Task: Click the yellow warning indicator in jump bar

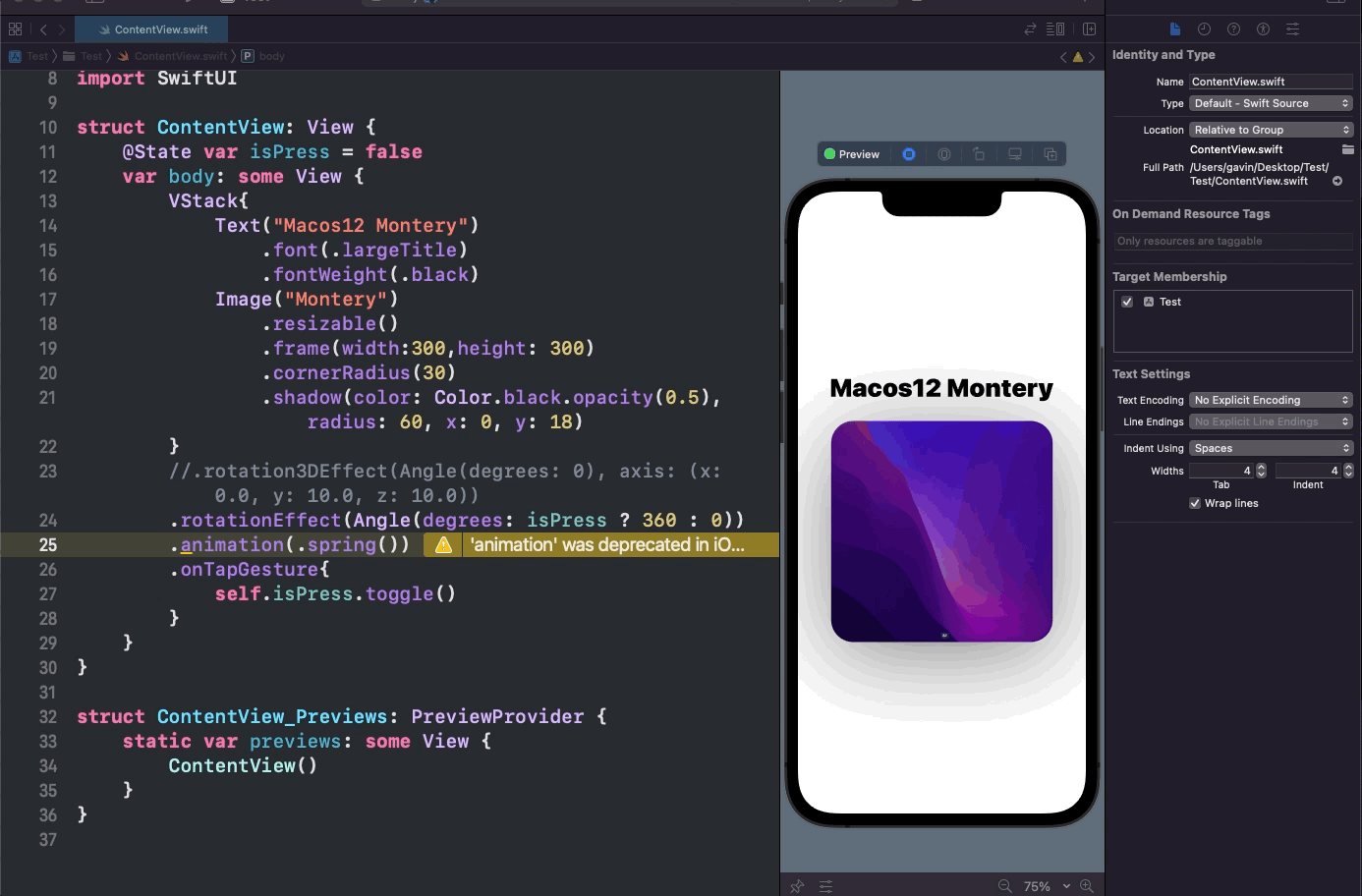Action: (1077, 57)
